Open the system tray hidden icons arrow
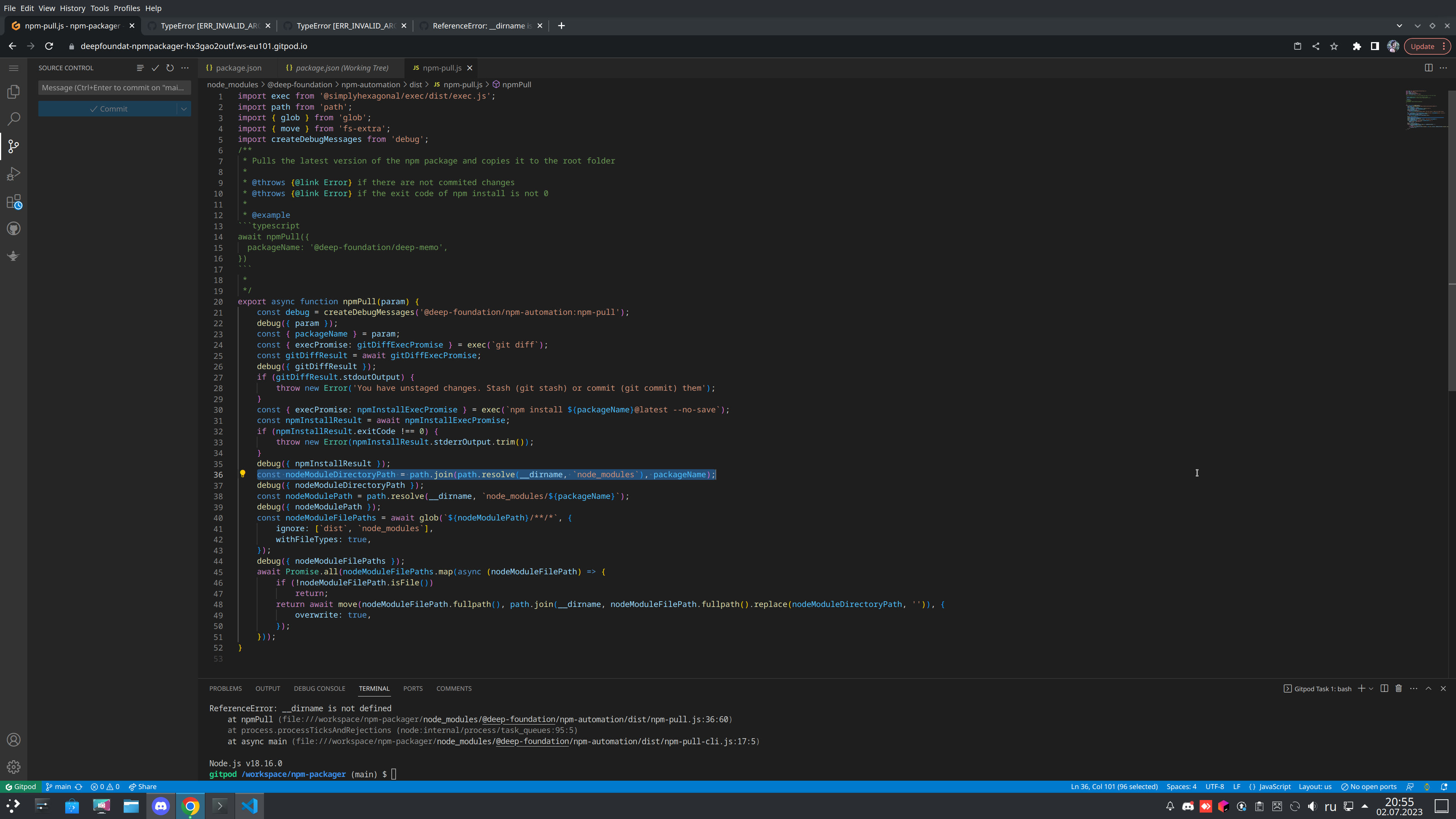The width and height of the screenshot is (1456, 819). click(x=1365, y=806)
